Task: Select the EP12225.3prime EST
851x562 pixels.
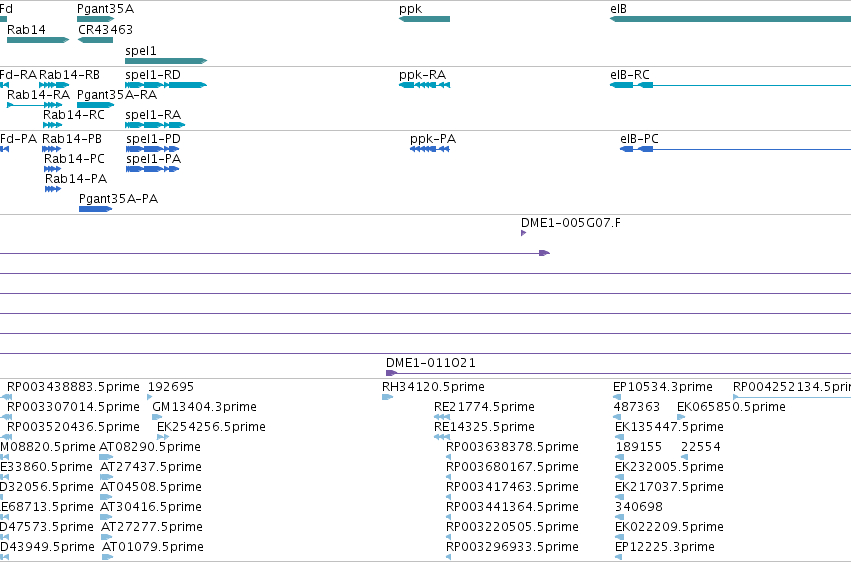Action: pos(619,557)
